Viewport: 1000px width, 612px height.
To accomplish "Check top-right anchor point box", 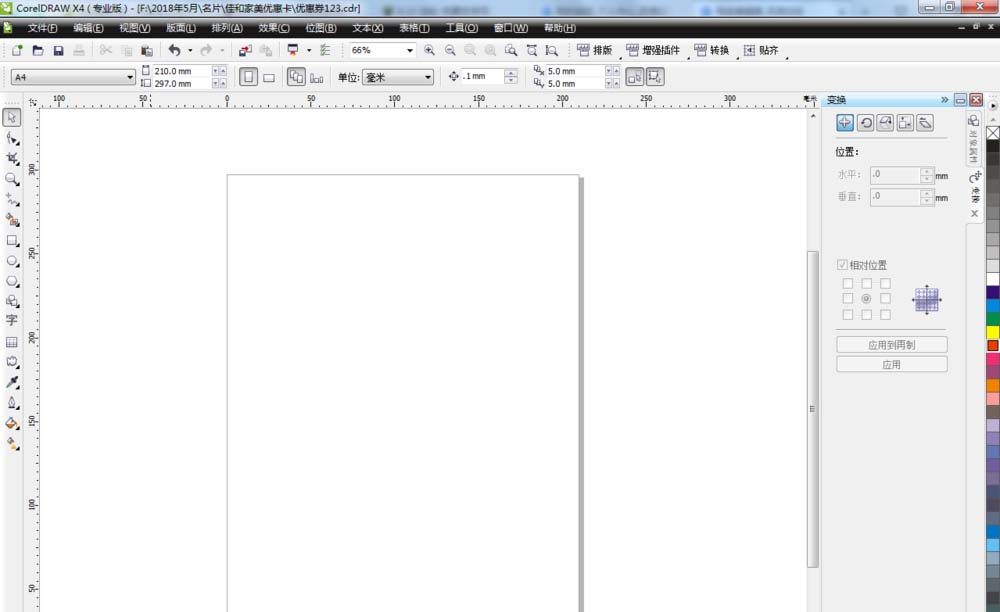I will (885, 283).
